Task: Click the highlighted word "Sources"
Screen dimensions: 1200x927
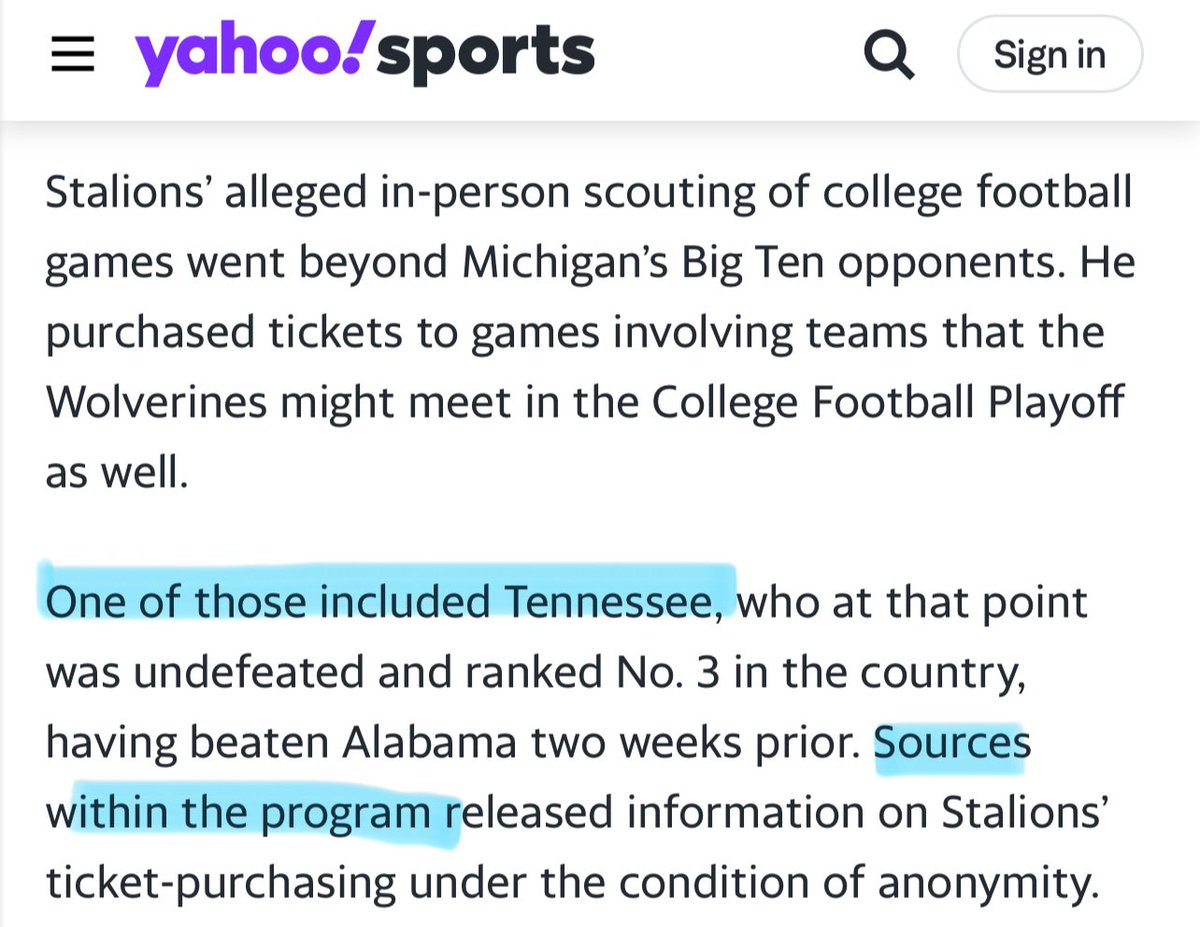Action: point(952,743)
